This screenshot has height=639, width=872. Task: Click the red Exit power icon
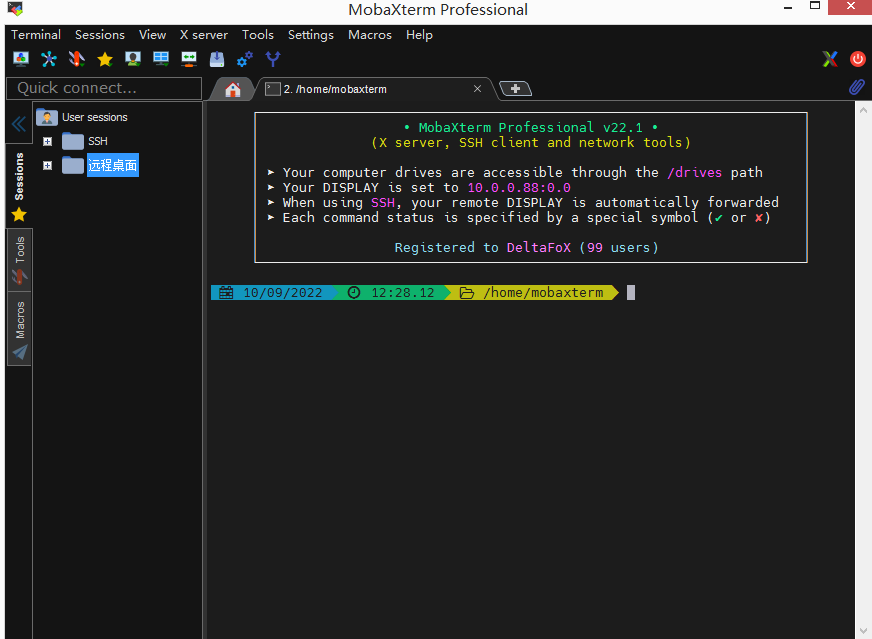pos(858,58)
